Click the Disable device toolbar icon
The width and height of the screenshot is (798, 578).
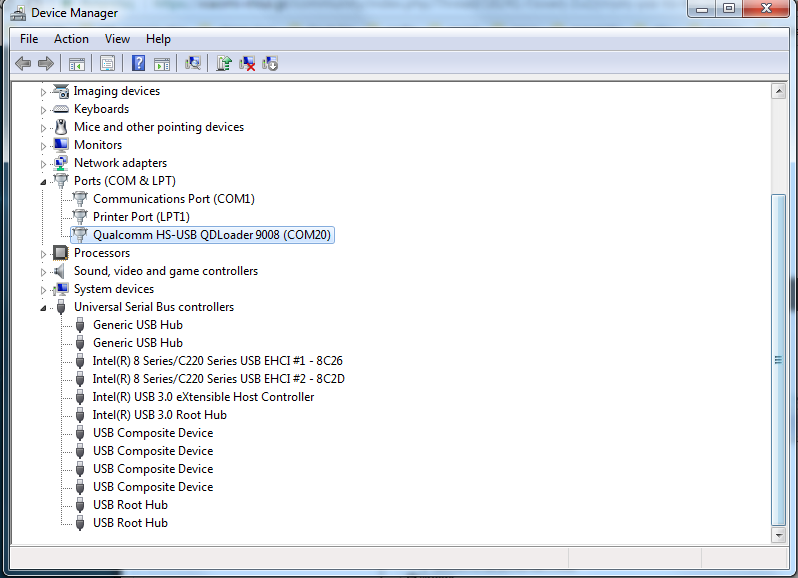click(270, 63)
